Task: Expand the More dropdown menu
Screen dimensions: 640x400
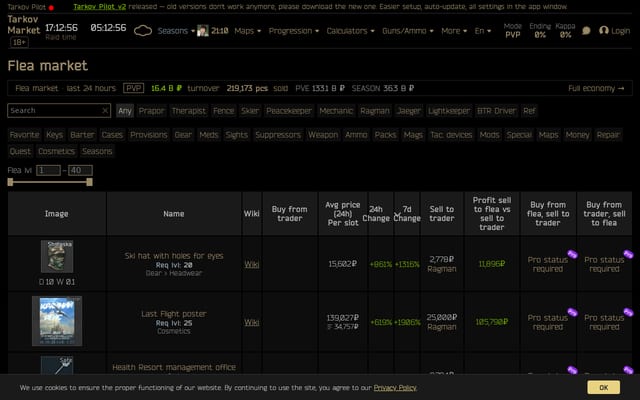Action: (x=453, y=31)
